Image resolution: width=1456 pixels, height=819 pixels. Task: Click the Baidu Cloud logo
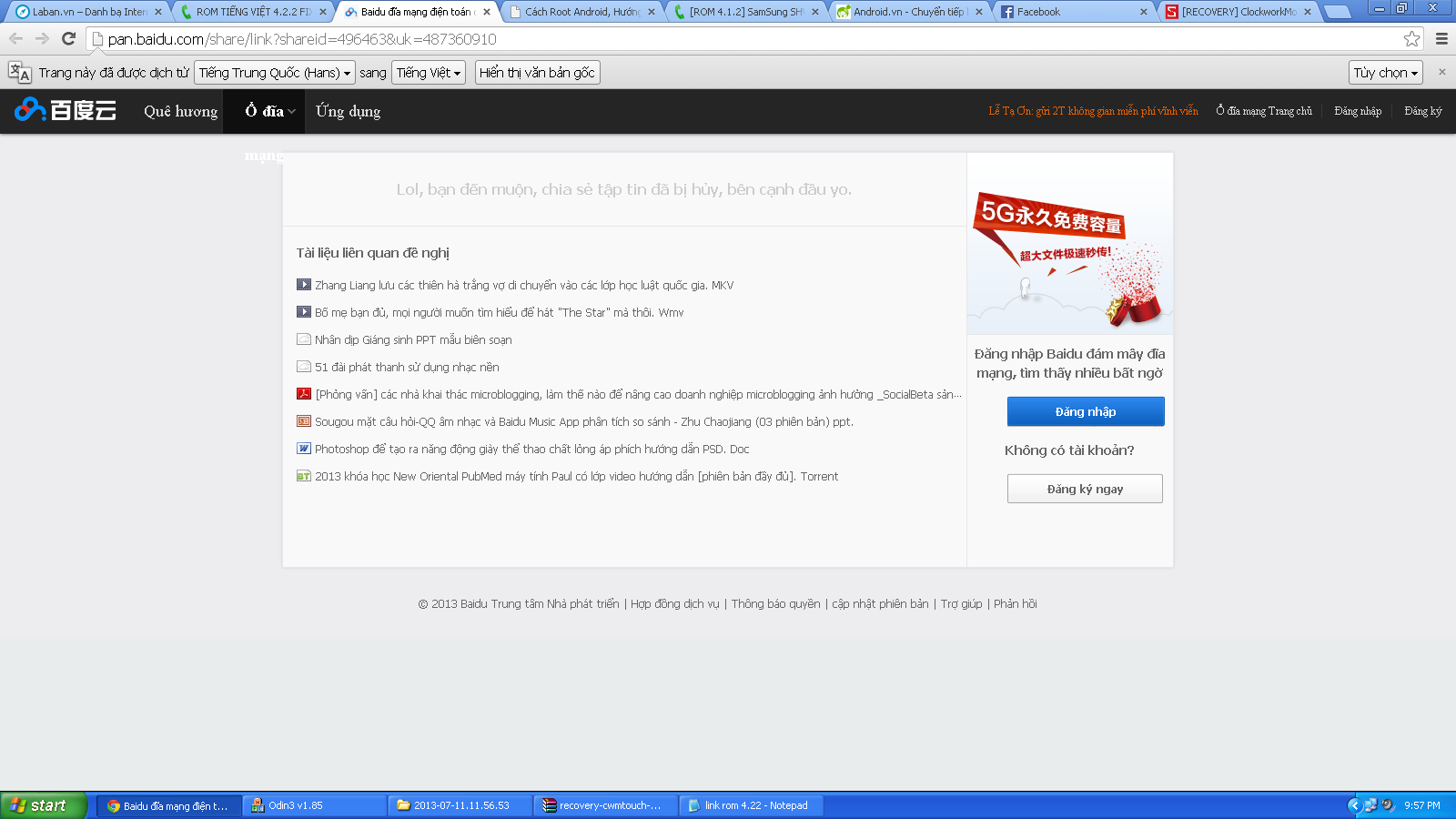click(x=66, y=110)
